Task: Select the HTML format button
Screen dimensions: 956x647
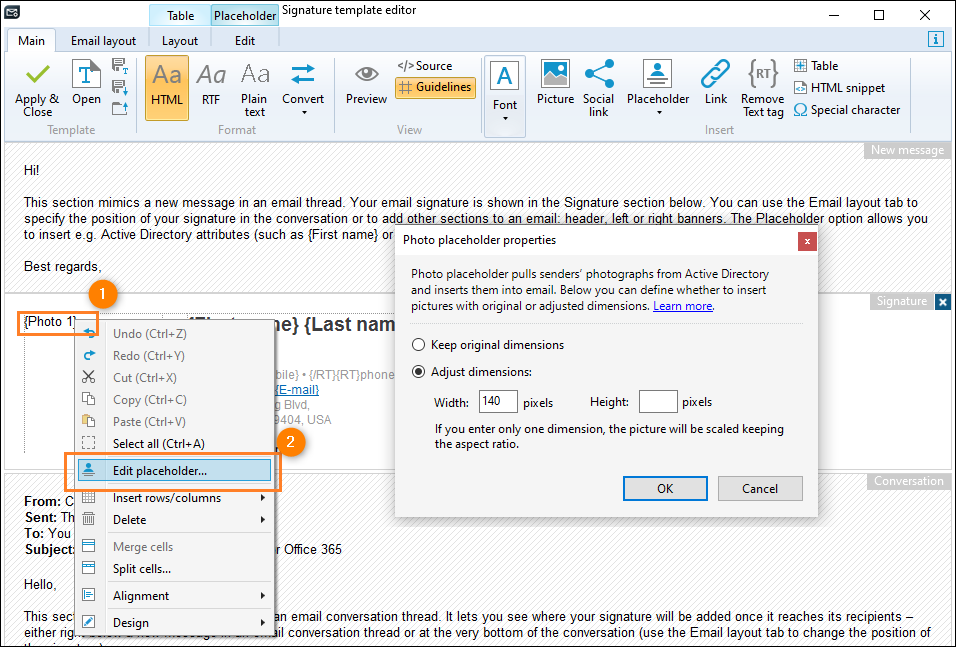Action: tap(167, 88)
